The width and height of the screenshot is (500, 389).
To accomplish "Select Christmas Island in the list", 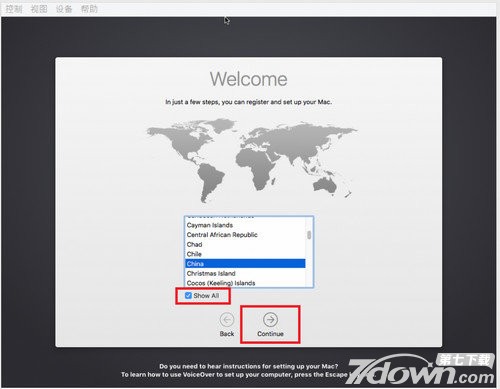I will pyautogui.click(x=245, y=273).
